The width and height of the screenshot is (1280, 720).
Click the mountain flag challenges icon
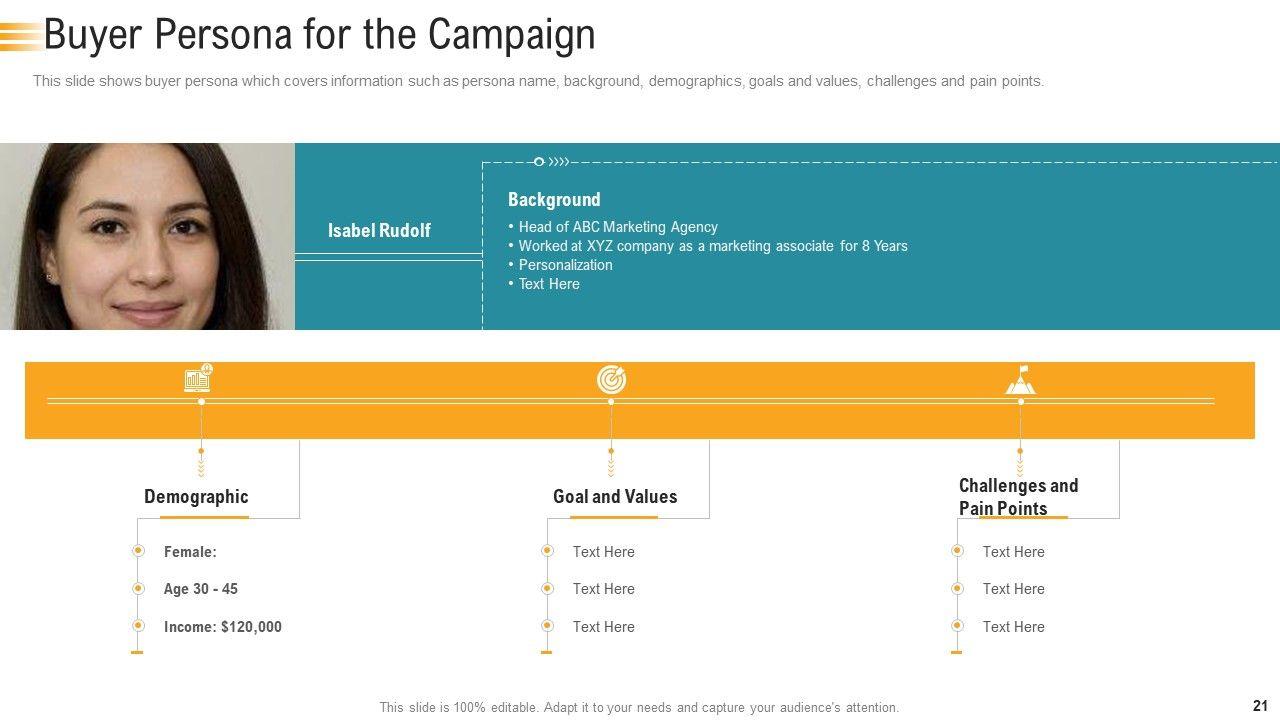pos(1020,380)
